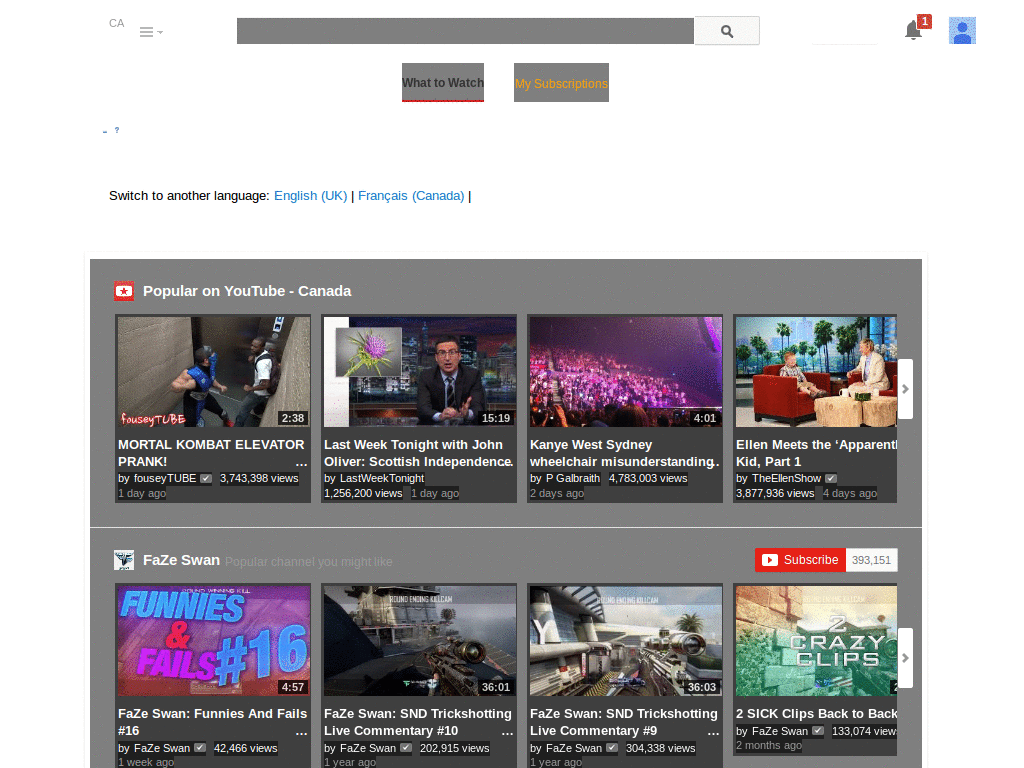
Task: Open SND Trickshotting #9 thumbnail
Action: 626,641
